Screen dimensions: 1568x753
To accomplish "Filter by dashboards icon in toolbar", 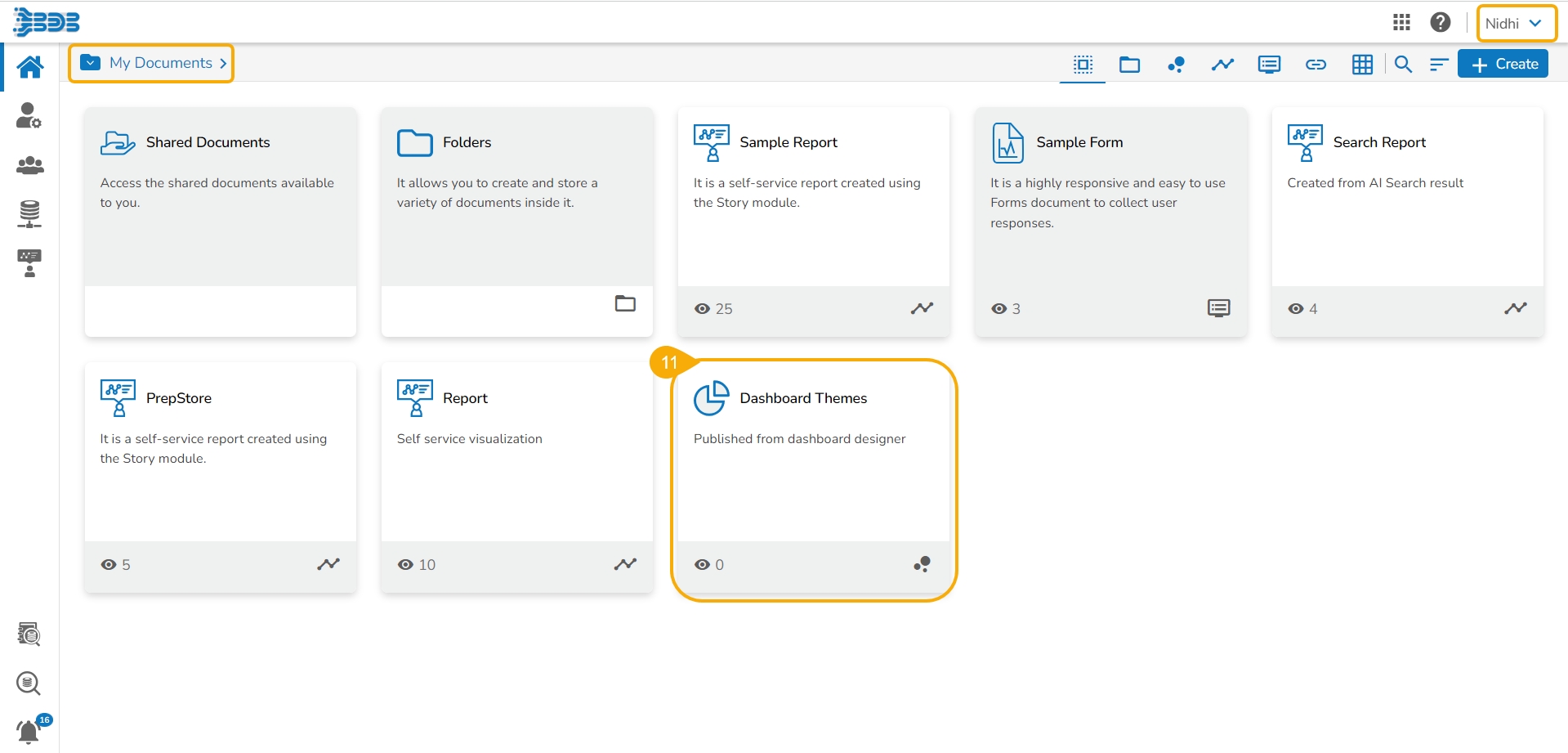I will tap(1176, 65).
